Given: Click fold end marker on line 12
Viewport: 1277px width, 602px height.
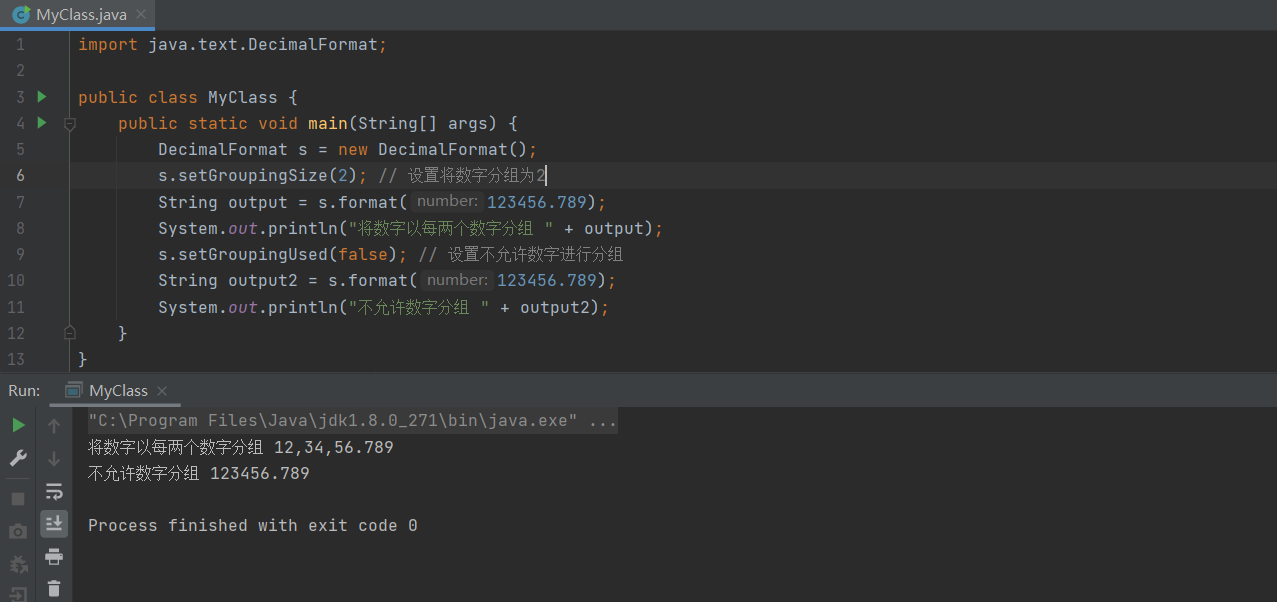Looking at the screenshot, I should pos(70,332).
